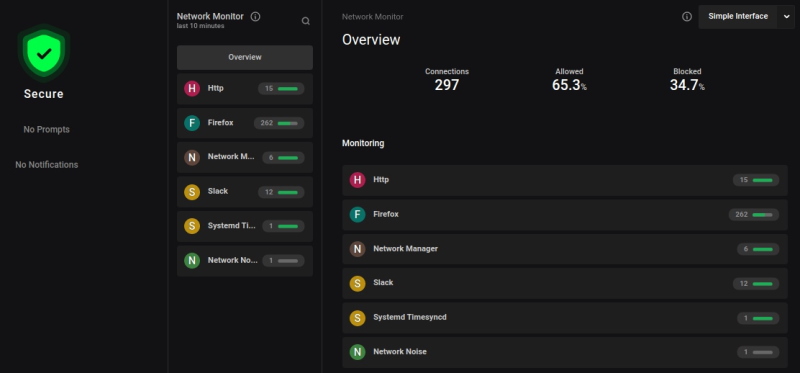The height and width of the screenshot is (373, 800).
Task: Click the green Secure shield icon
Action: (44, 53)
